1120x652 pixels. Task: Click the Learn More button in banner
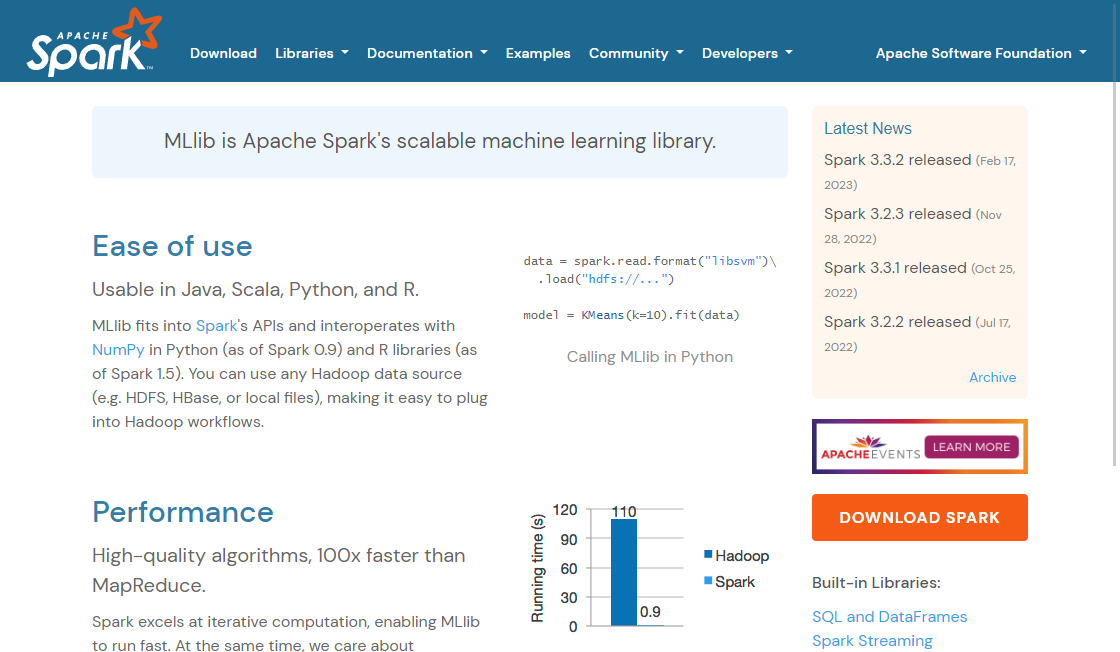(971, 447)
